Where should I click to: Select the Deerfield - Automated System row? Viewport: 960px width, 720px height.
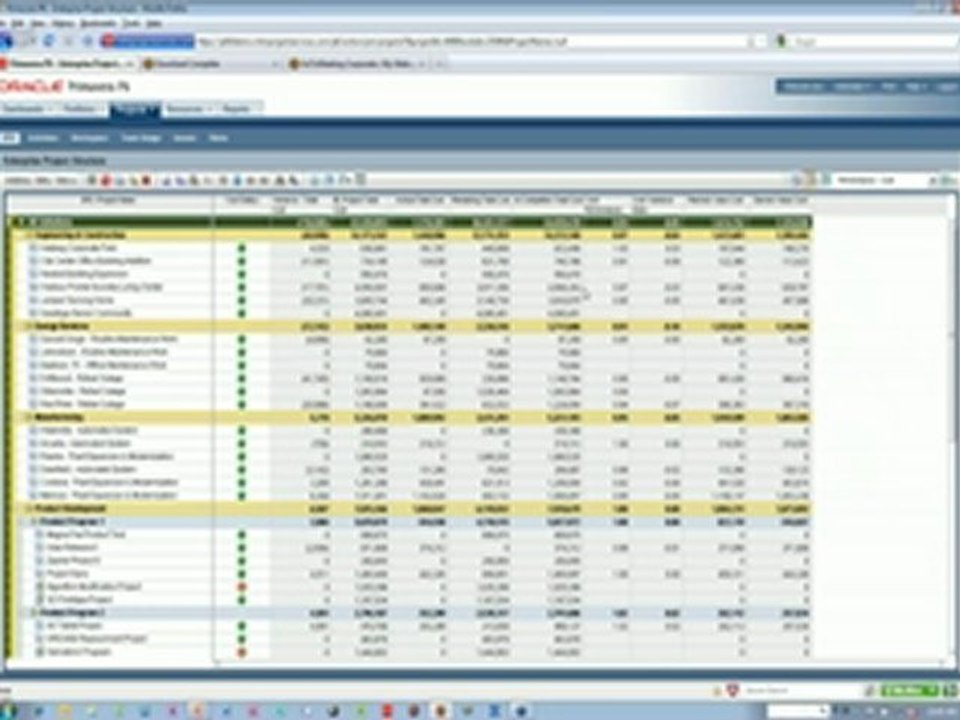pyautogui.click(x=410, y=470)
